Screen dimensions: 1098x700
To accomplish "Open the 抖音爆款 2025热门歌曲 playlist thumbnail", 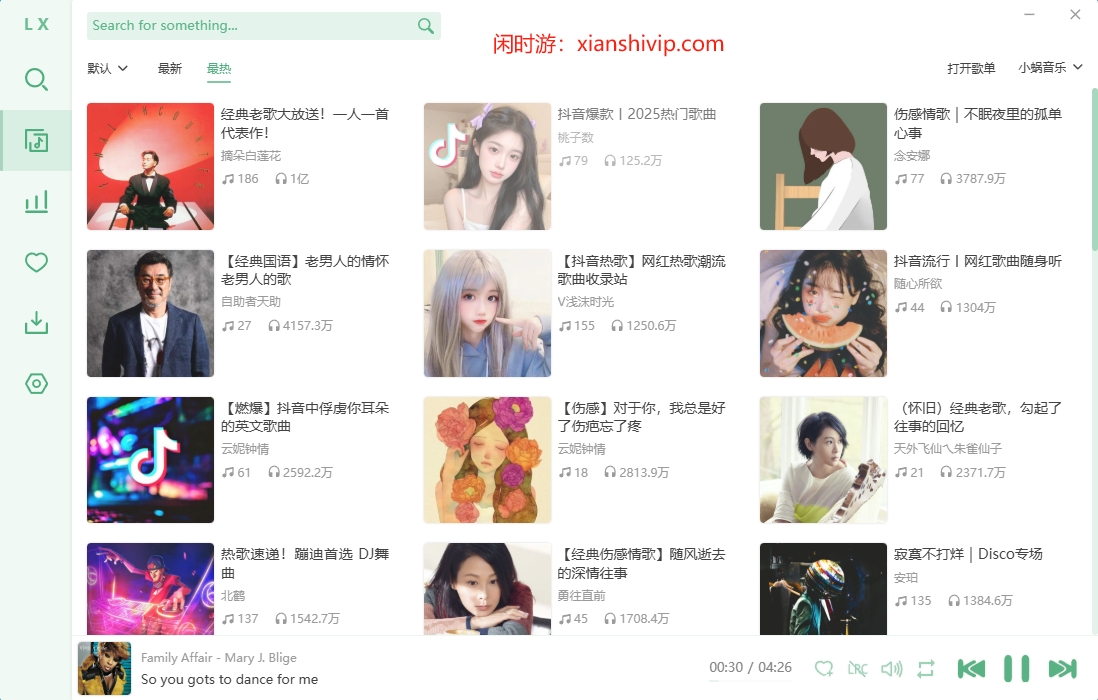I will [x=487, y=167].
